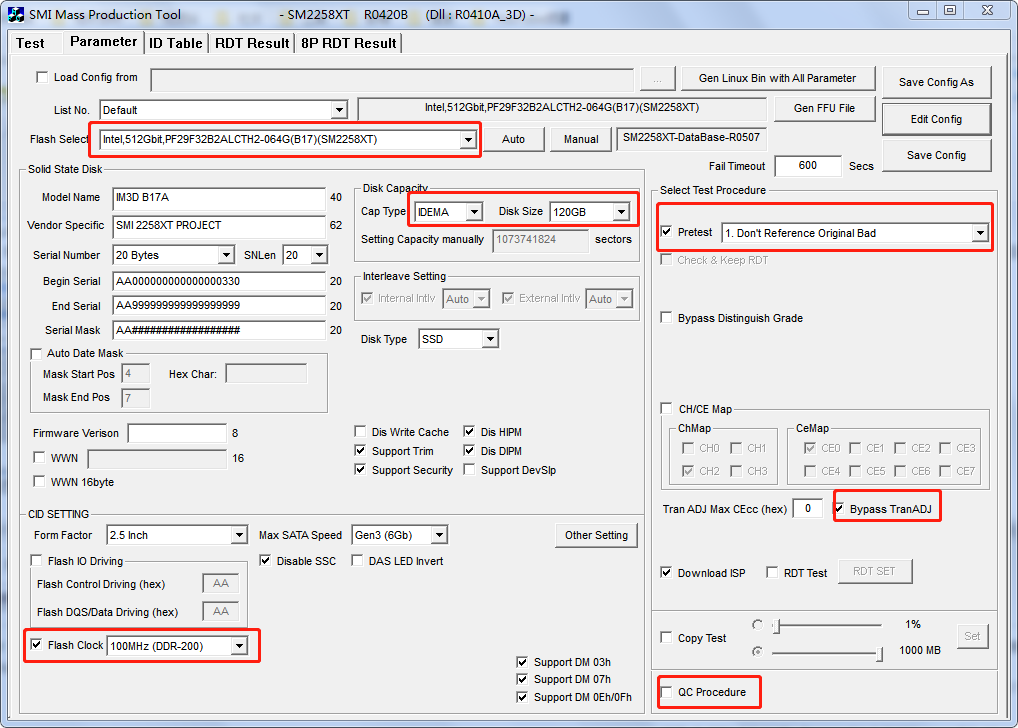
Task: Open the Pretest mode dropdown
Action: [x=980, y=233]
